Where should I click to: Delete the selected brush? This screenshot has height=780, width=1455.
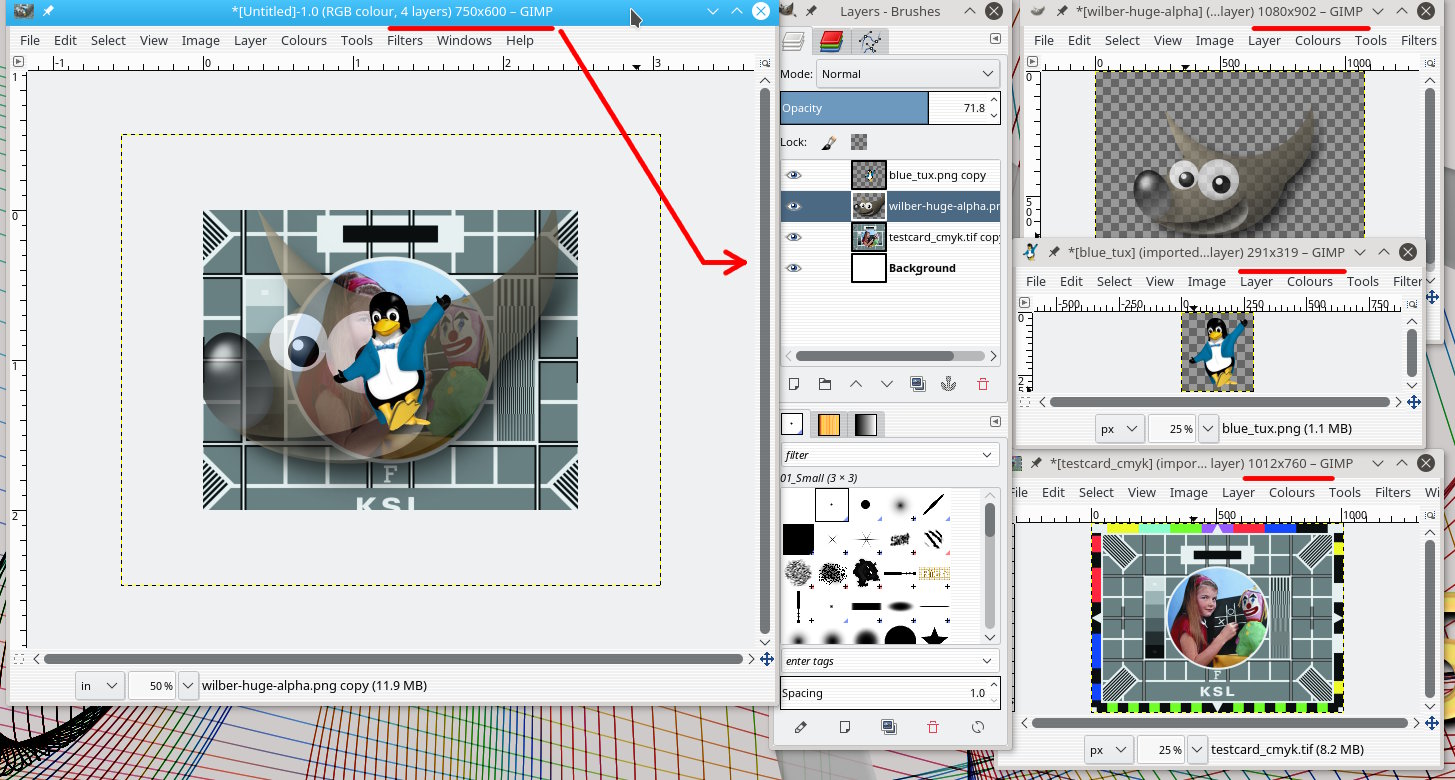pyautogui.click(x=933, y=727)
